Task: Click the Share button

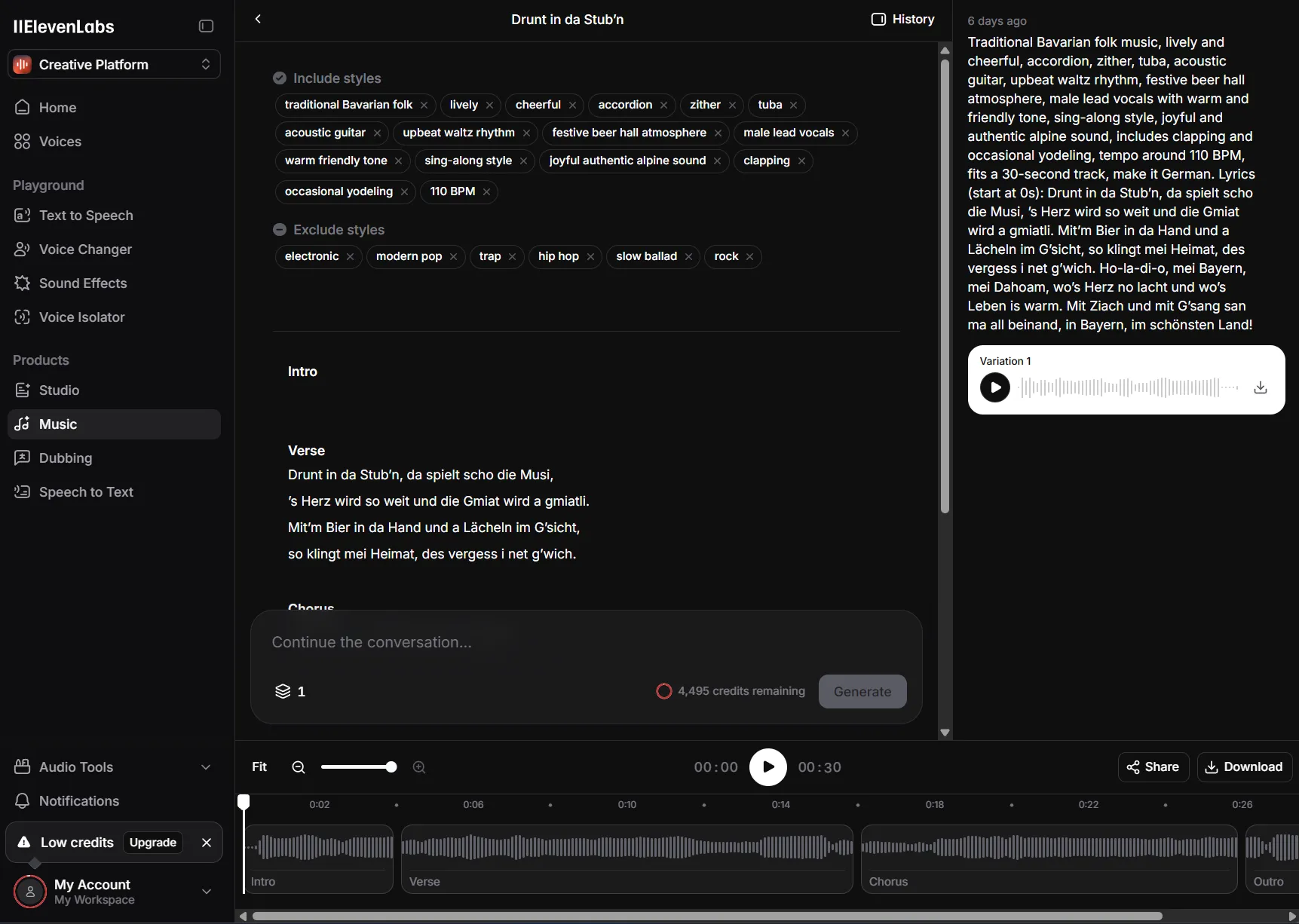Action: tap(1153, 767)
